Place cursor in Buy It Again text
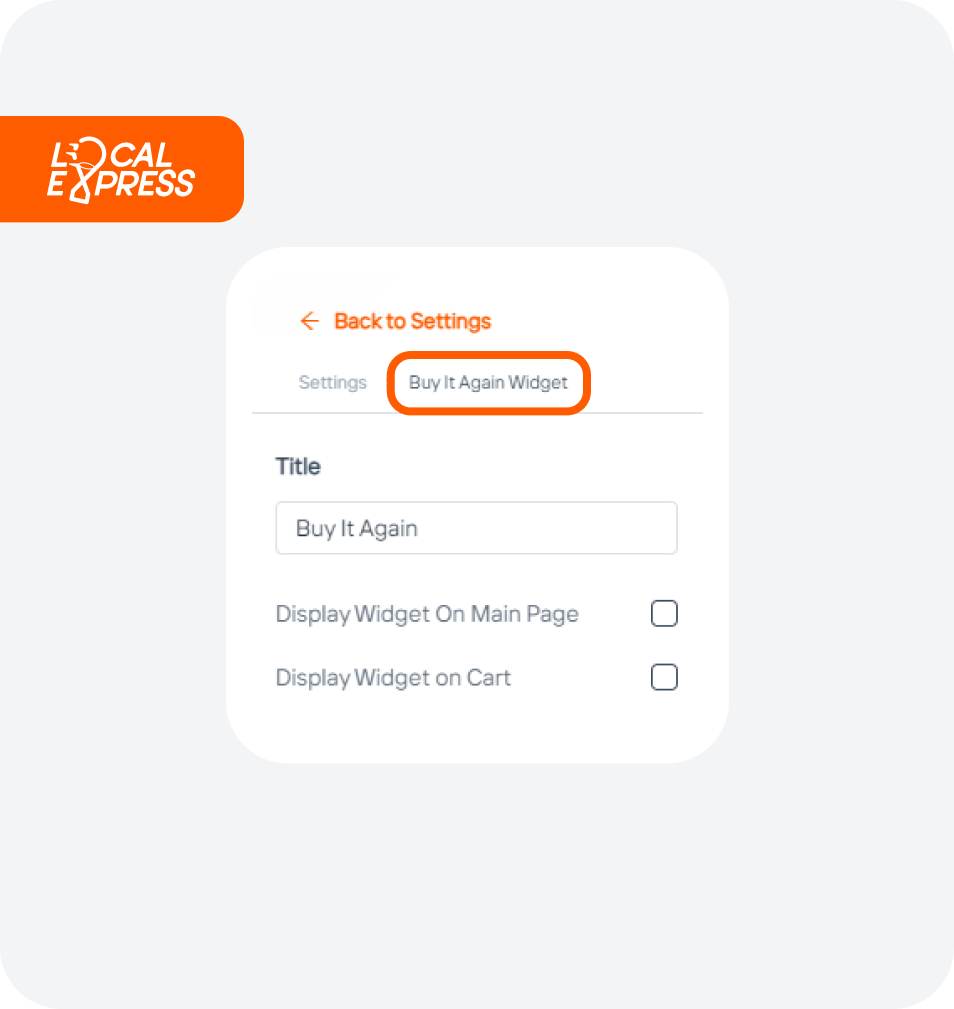The width and height of the screenshot is (954, 1009). (x=356, y=528)
